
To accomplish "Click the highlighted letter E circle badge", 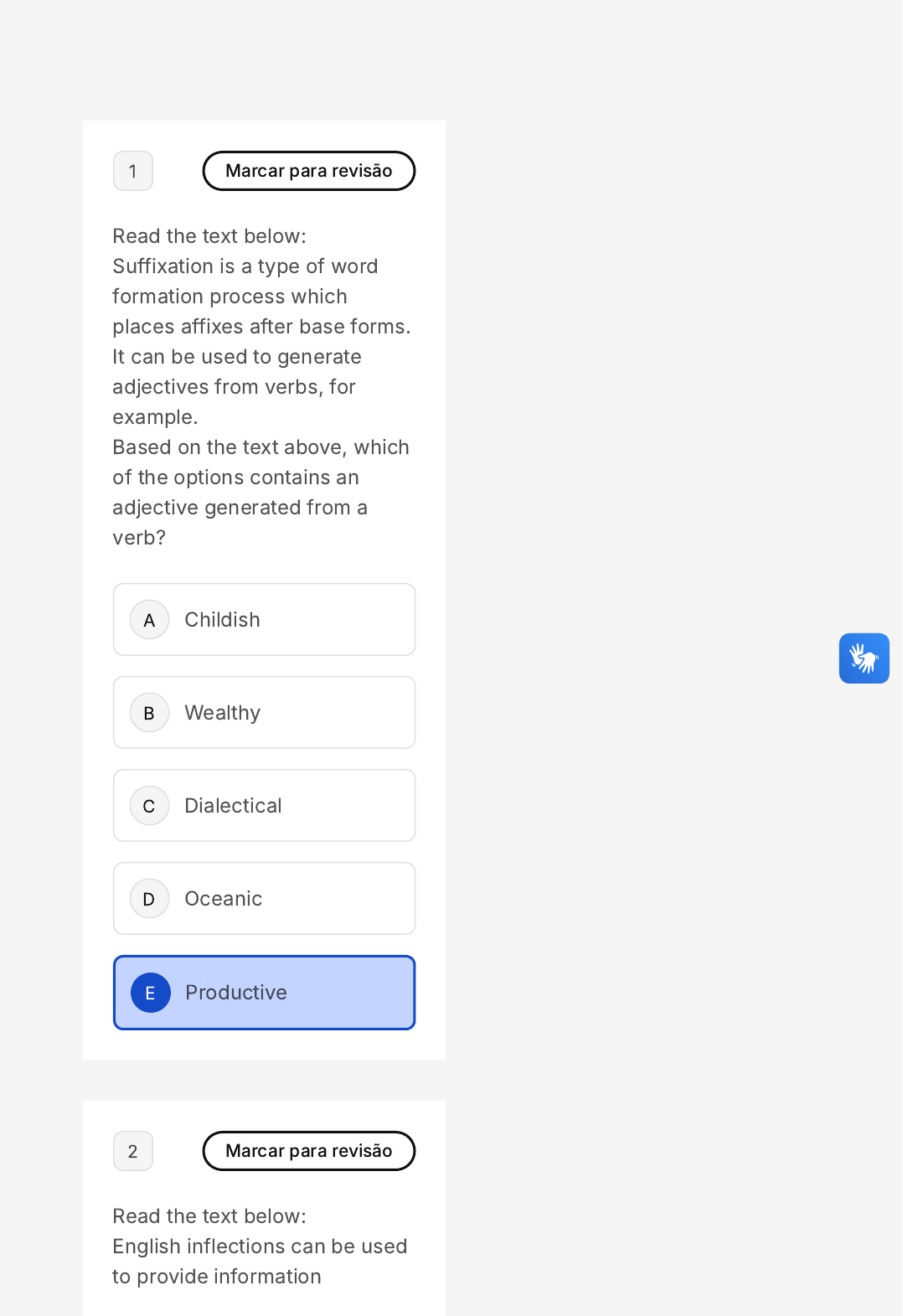I will 151,993.
